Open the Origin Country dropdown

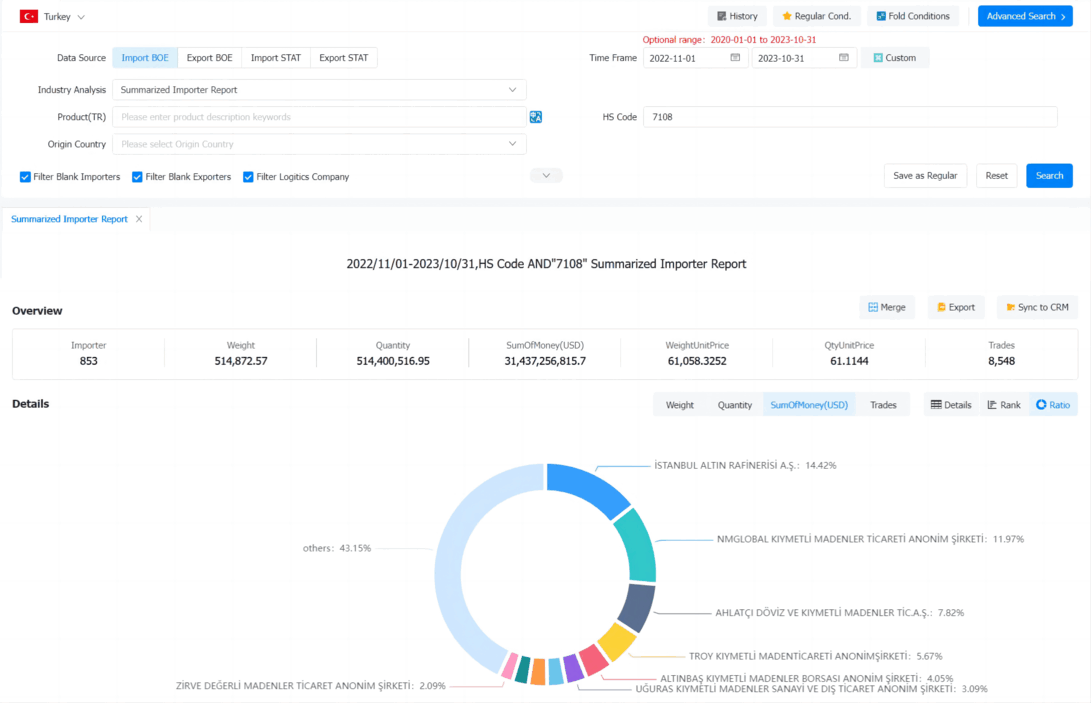[319, 144]
